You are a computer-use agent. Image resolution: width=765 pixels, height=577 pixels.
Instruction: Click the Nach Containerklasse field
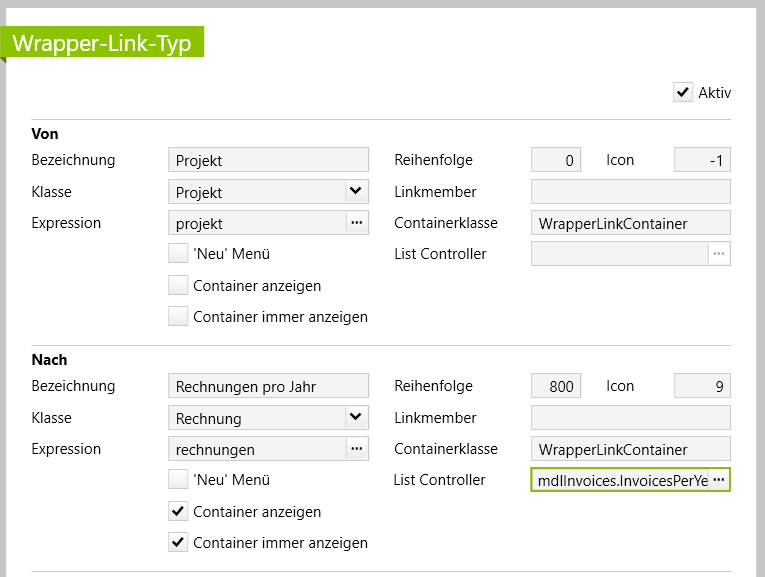point(630,449)
